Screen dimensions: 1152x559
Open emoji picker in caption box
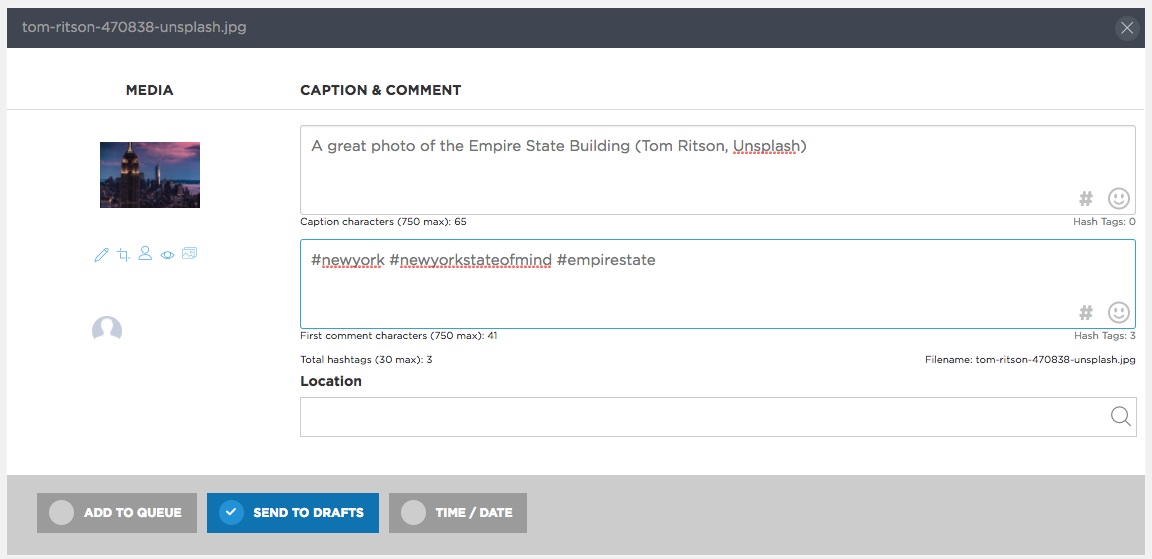point(1119,198)
